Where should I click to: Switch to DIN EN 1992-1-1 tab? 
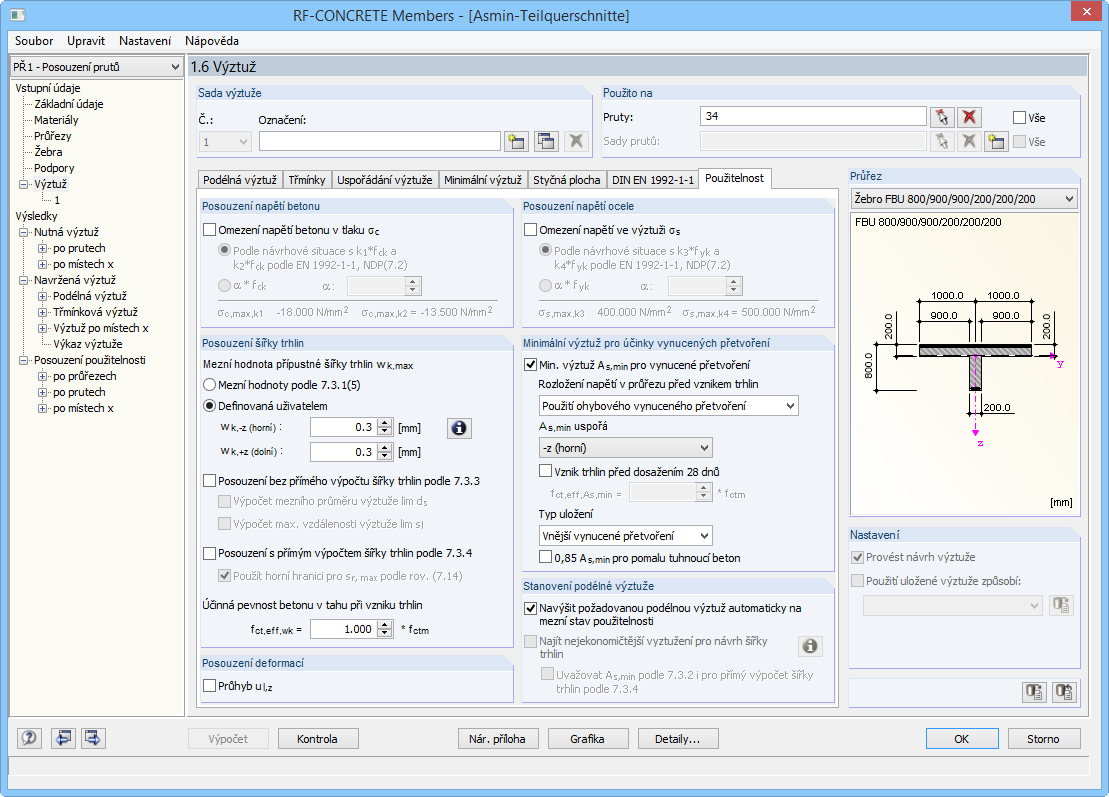653,180
